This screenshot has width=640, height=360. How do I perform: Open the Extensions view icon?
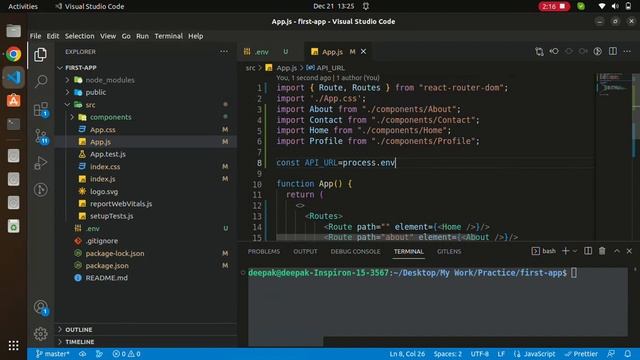pyautogui.click(x=41, y=109)
